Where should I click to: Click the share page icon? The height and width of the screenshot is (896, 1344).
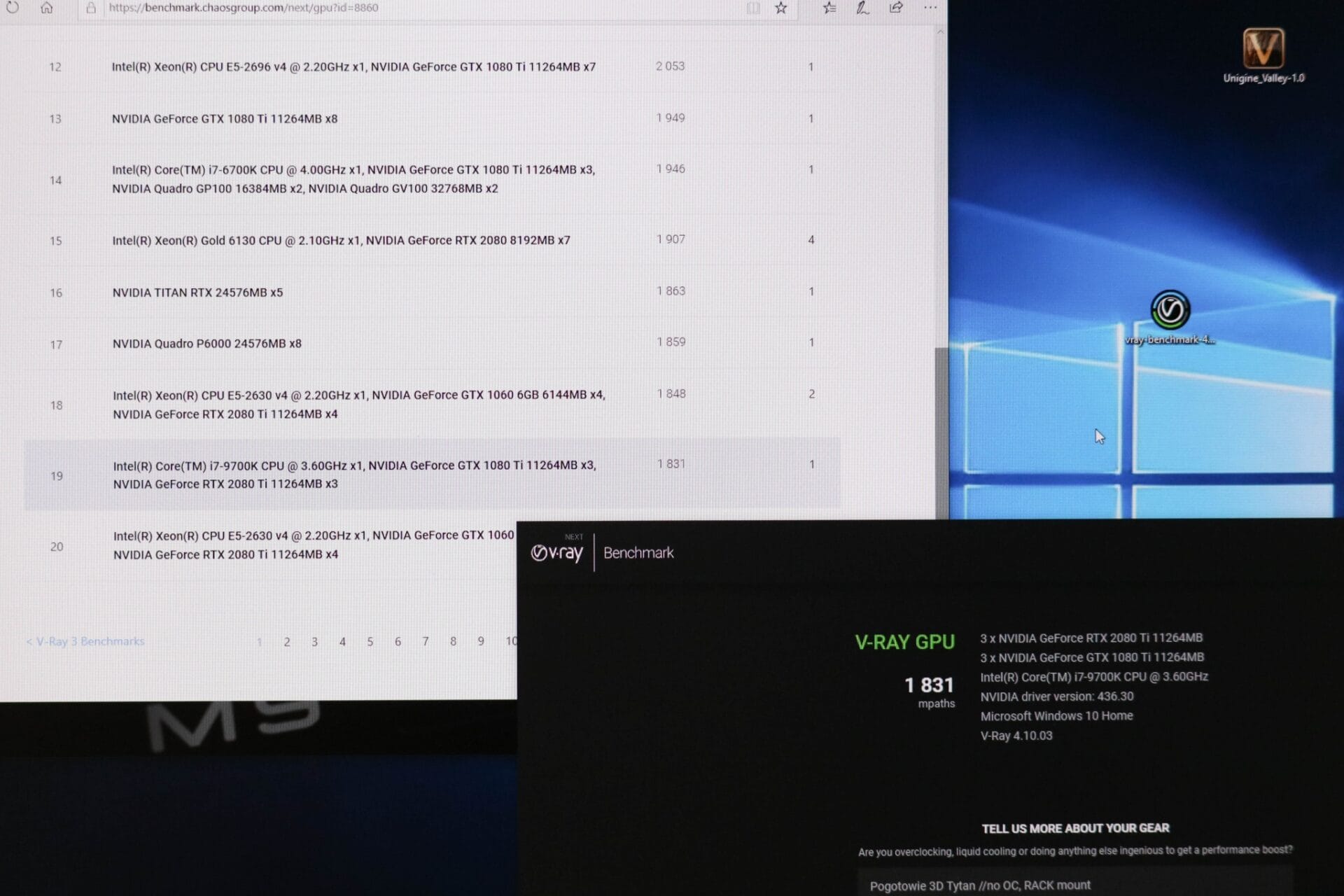point(896,8)
